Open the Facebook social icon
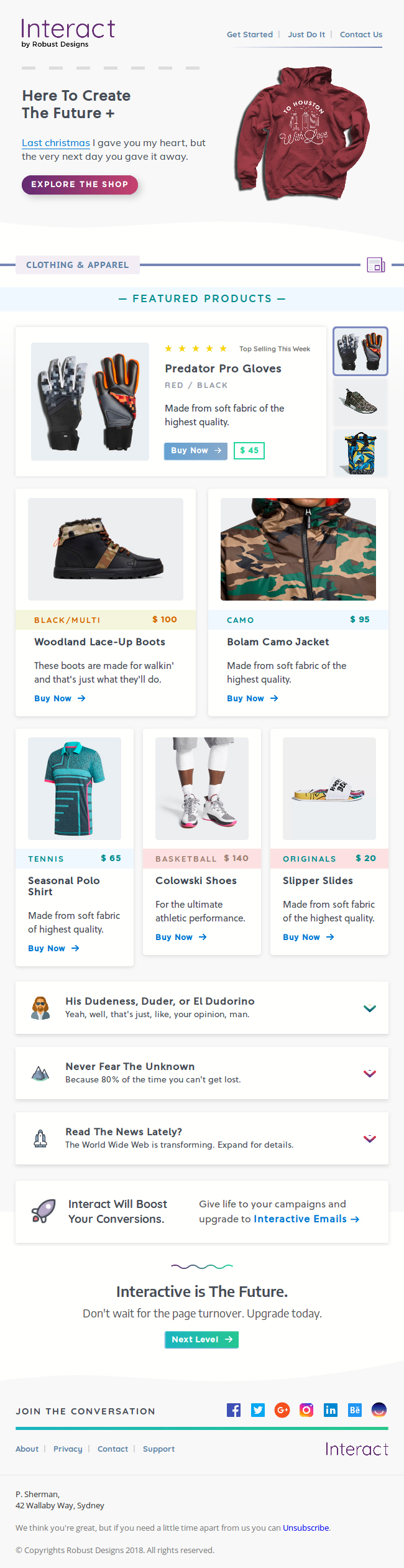This screenshot has height=1568, width=404. (234, 1410)
